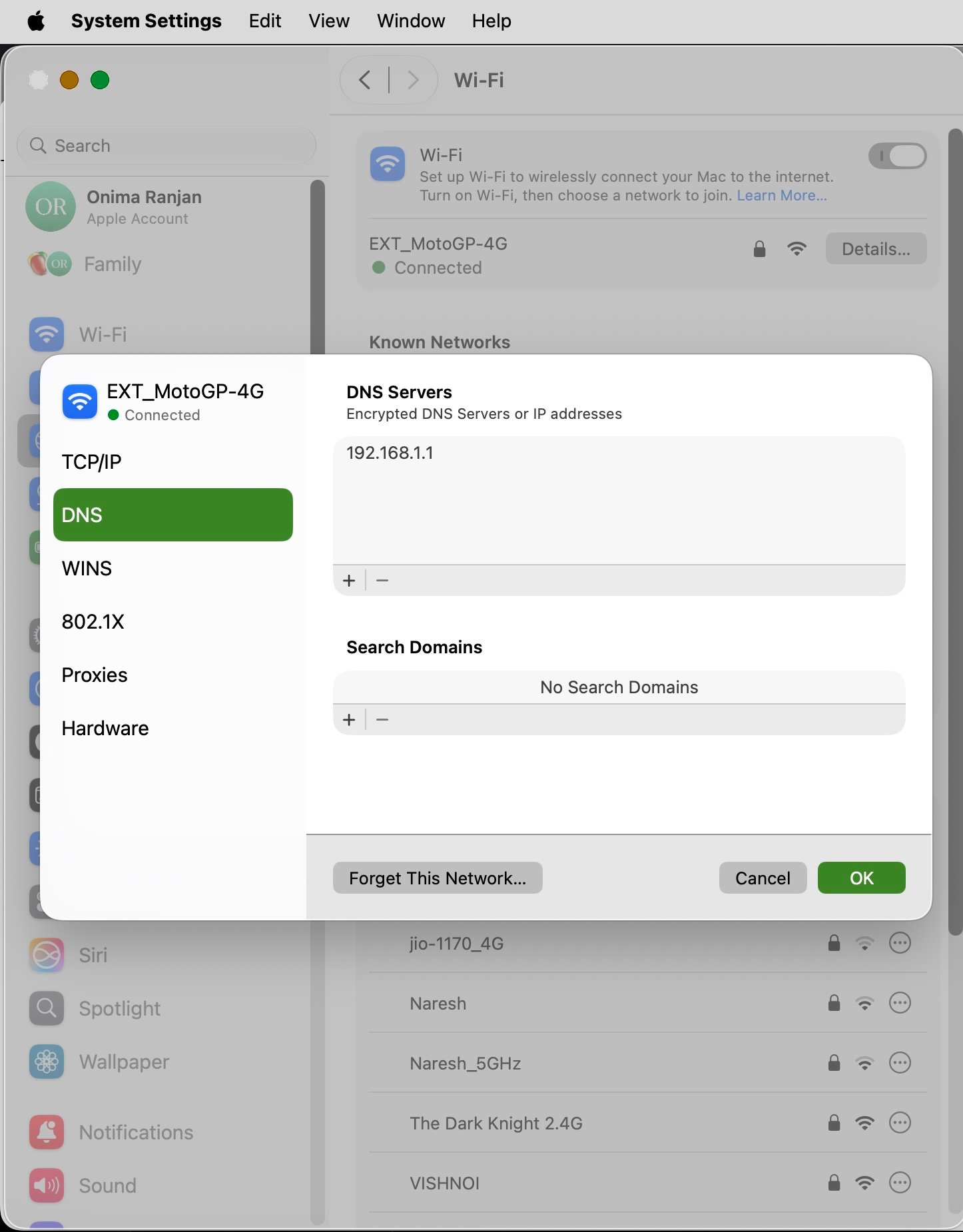Open more options for Naresh_5GHz

coord(900,1063)
